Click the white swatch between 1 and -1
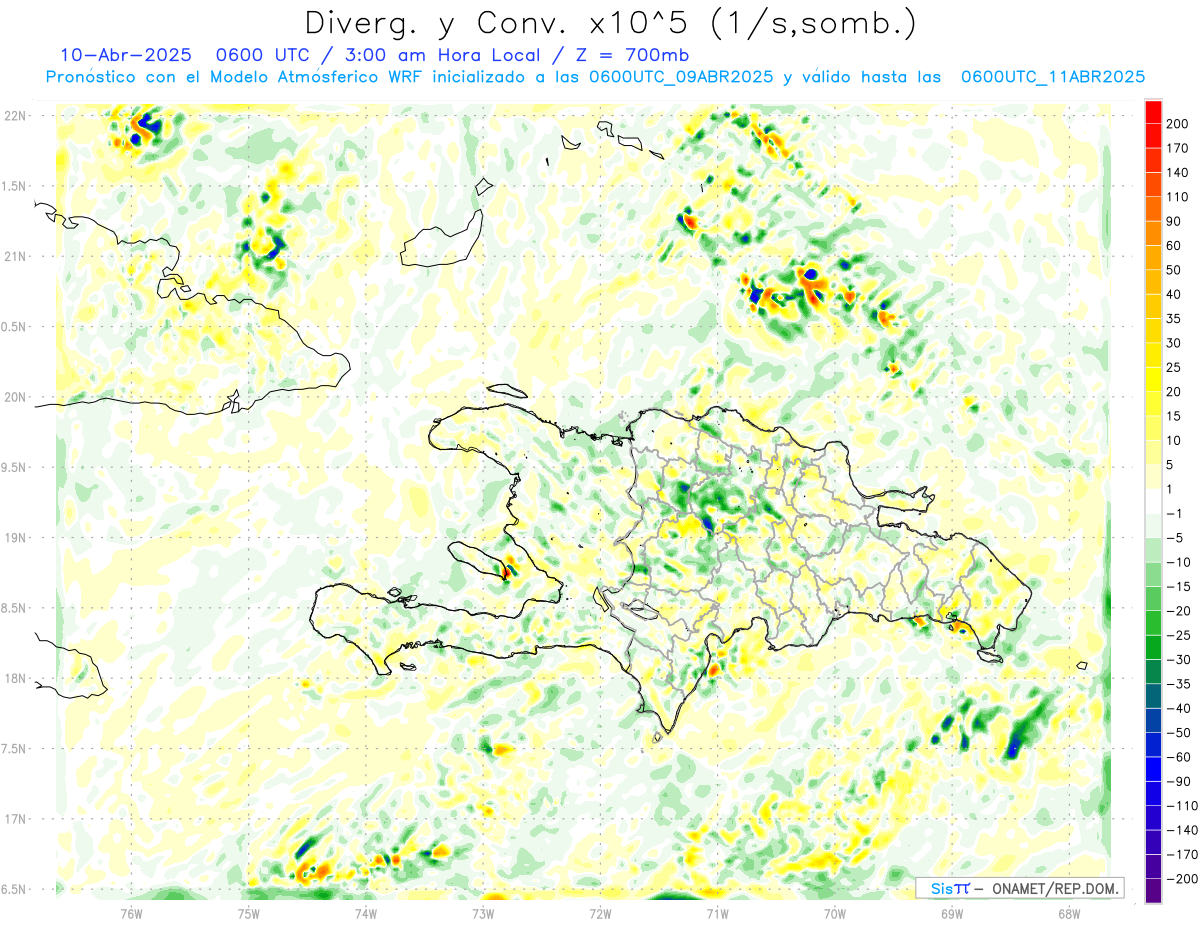The width and height of the screenshot is (1200, 927). coord(1153,501)
